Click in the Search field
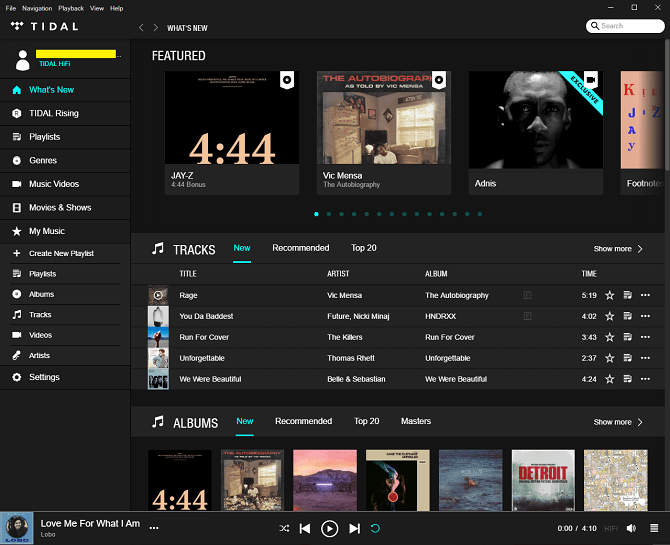 click(x=625, y=26)
